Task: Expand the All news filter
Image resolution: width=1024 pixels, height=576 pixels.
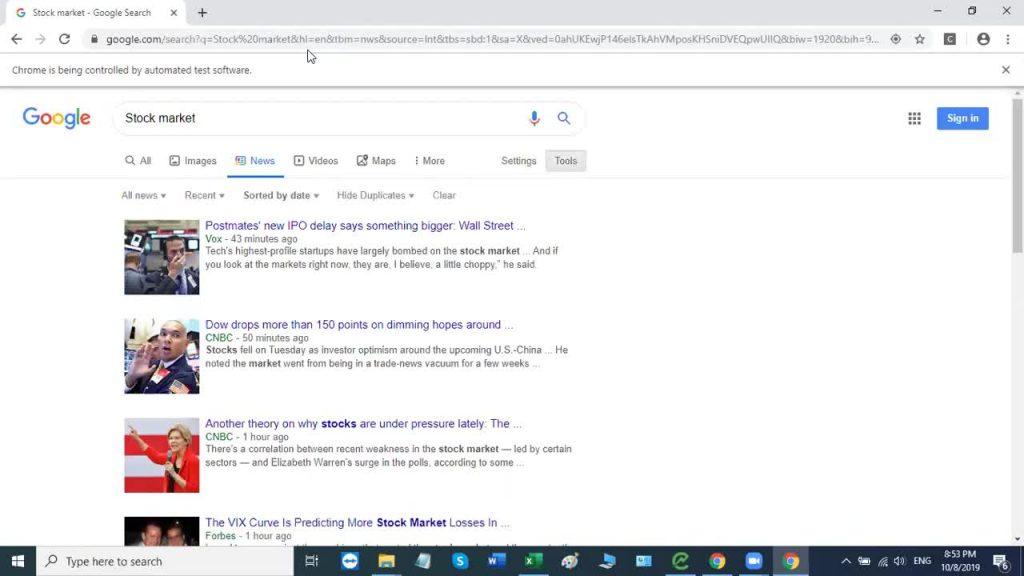Action: point(144,195)
